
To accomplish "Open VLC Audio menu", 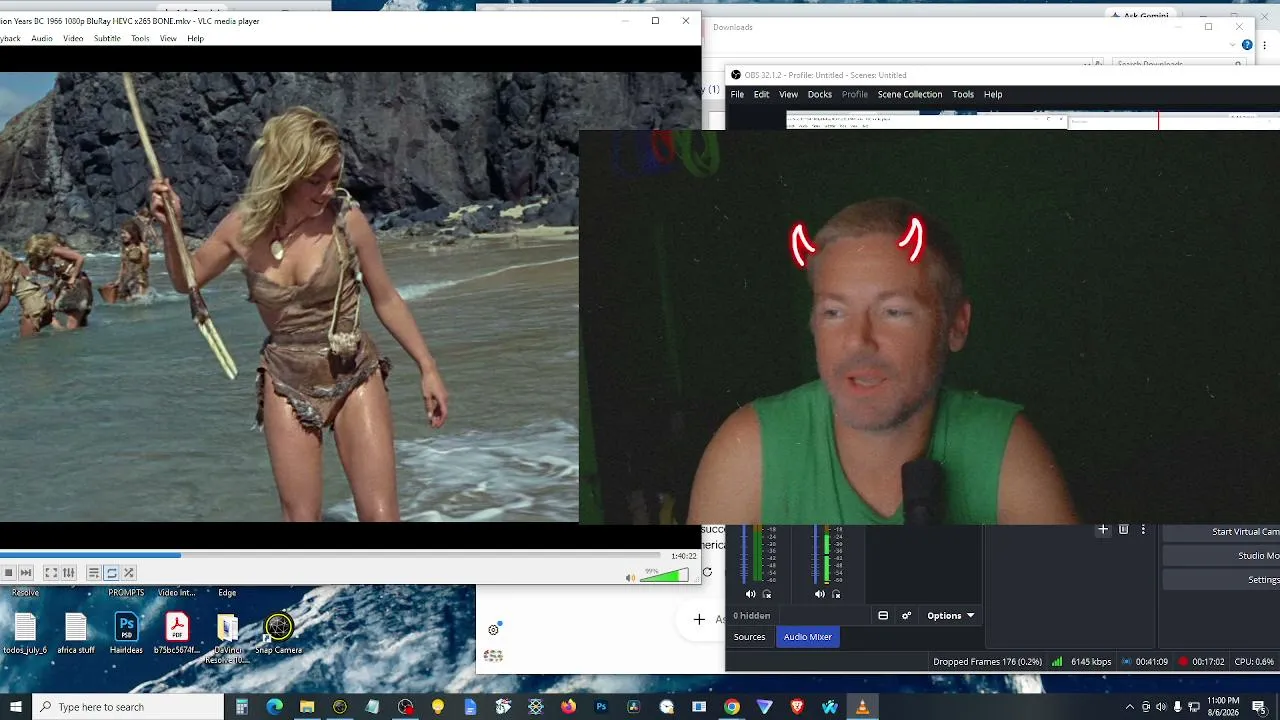I will (42, 39).
